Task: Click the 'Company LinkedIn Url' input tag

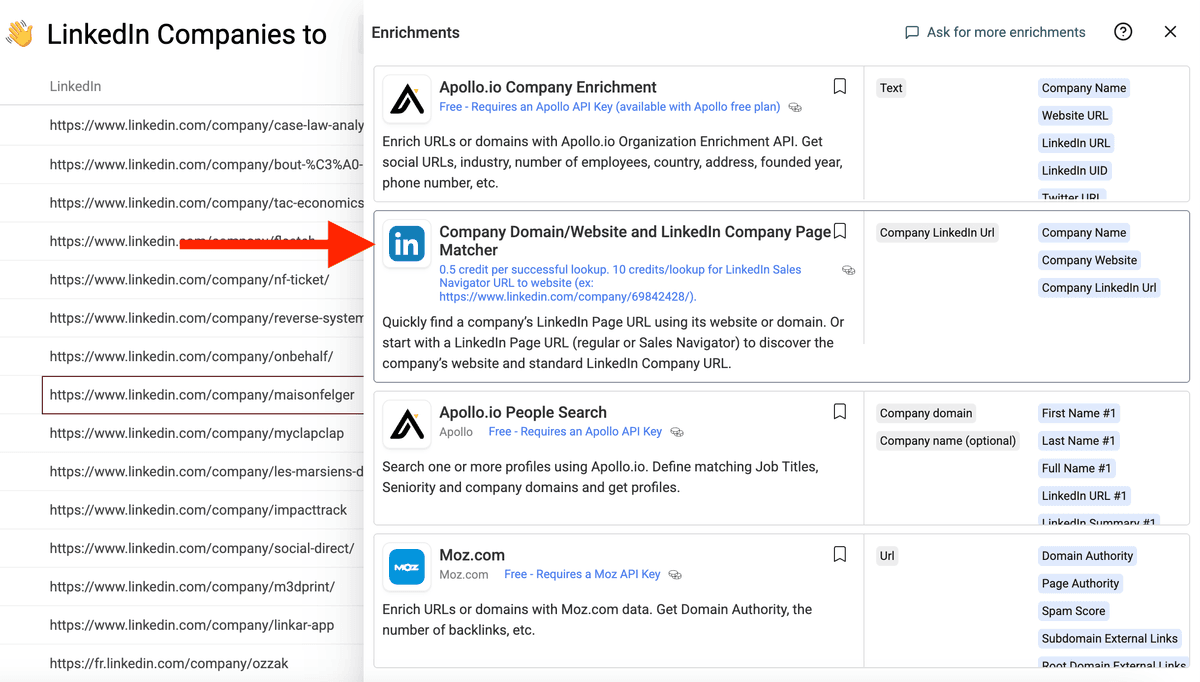Action: pyautogui.click(x=937, y=233)
